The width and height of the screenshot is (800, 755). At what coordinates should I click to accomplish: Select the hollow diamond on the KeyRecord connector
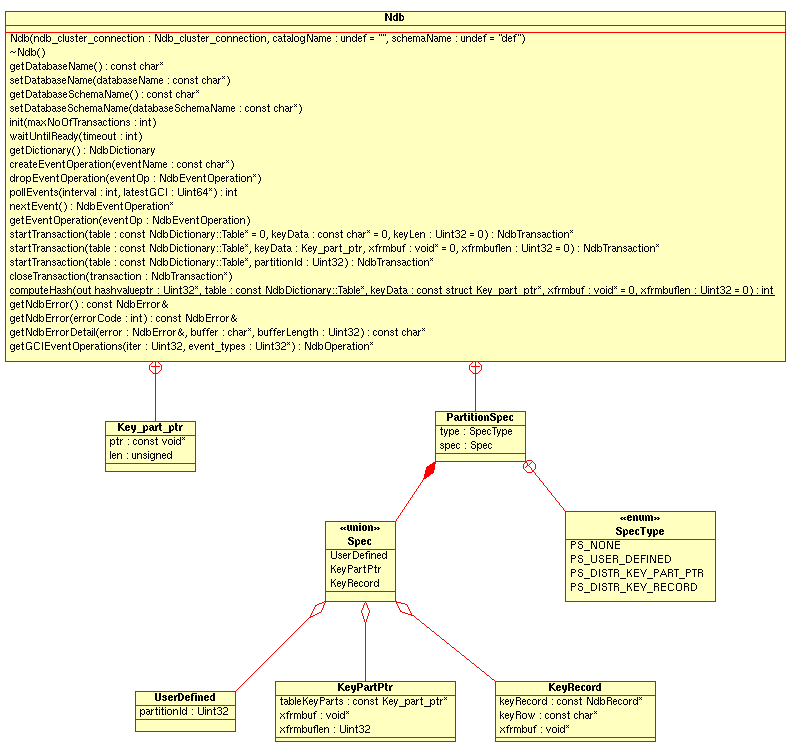404,608
